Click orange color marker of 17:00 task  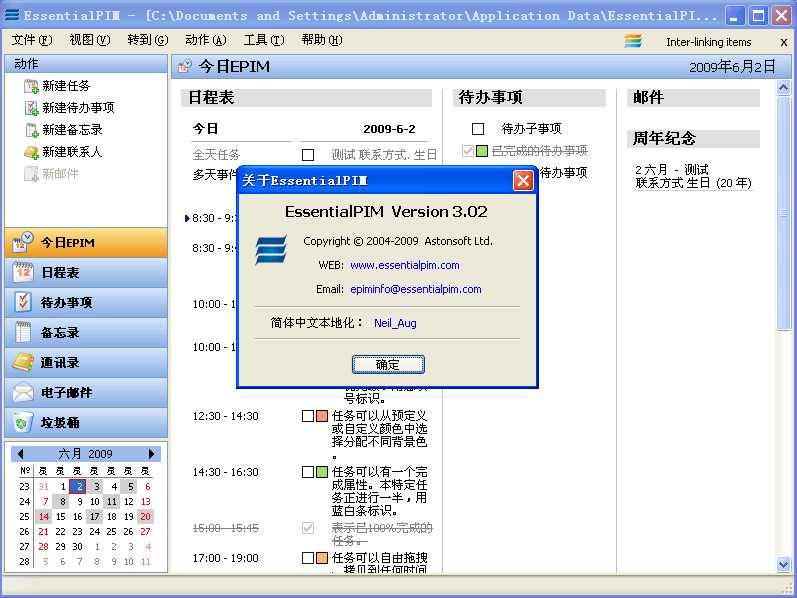(322, 558)
